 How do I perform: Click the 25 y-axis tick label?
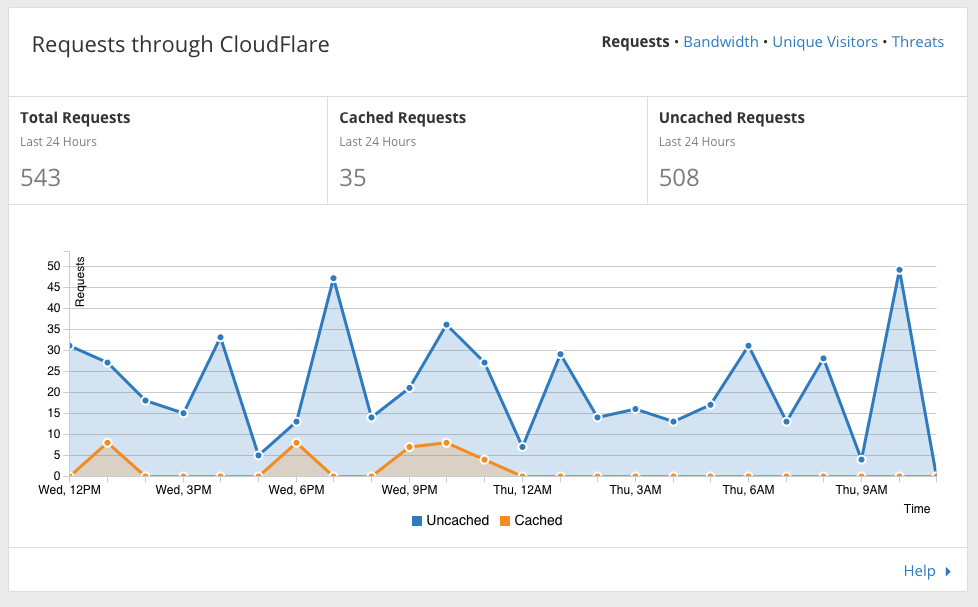pyautogui.click(x=54, y=371)
